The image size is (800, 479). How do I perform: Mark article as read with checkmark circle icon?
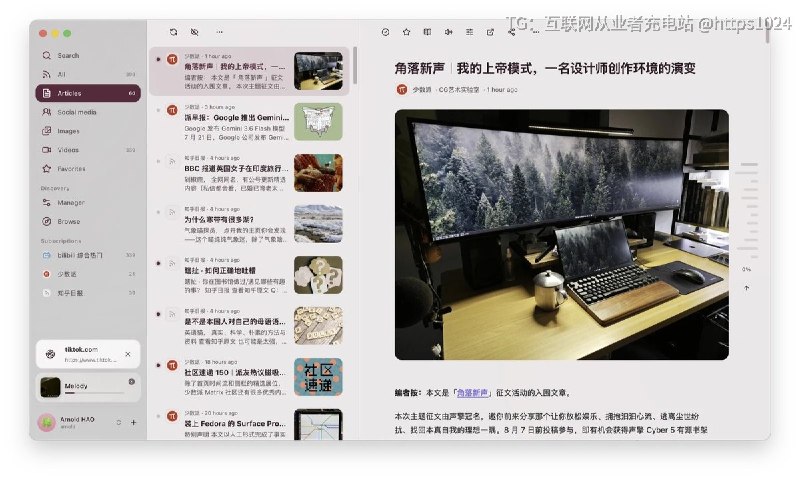tap(385, 32)
